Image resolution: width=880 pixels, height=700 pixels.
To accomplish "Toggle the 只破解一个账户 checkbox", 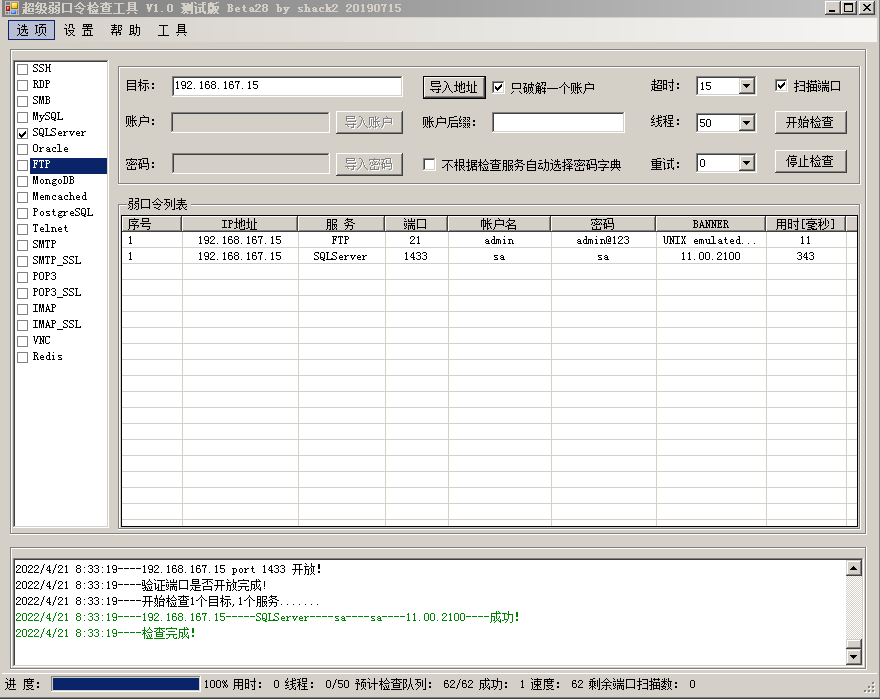I will [x=498, y=87].
